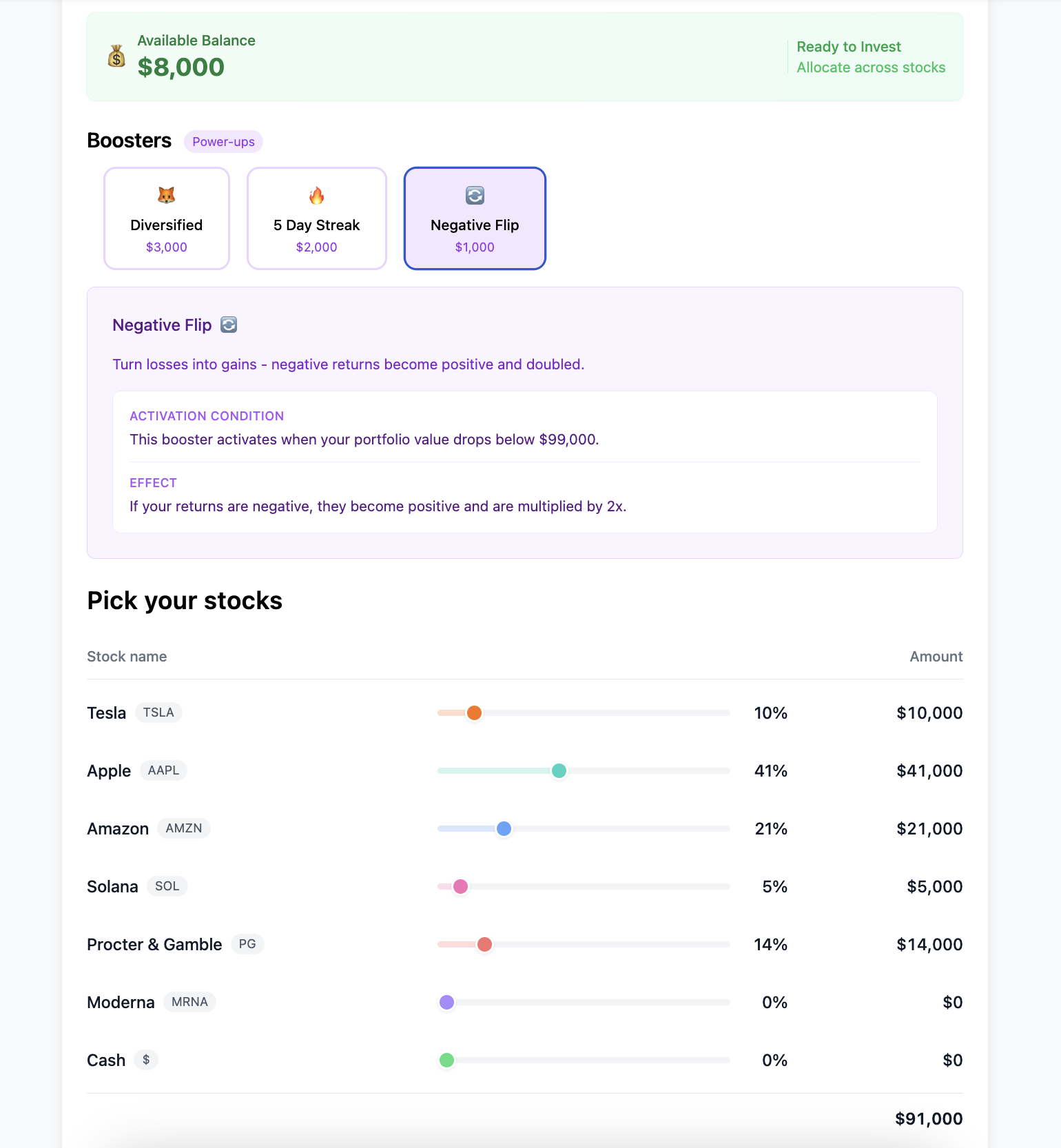Click the 21% Amazon percentage
The height and width of the screenshot is (1148, 1061).
771,828
